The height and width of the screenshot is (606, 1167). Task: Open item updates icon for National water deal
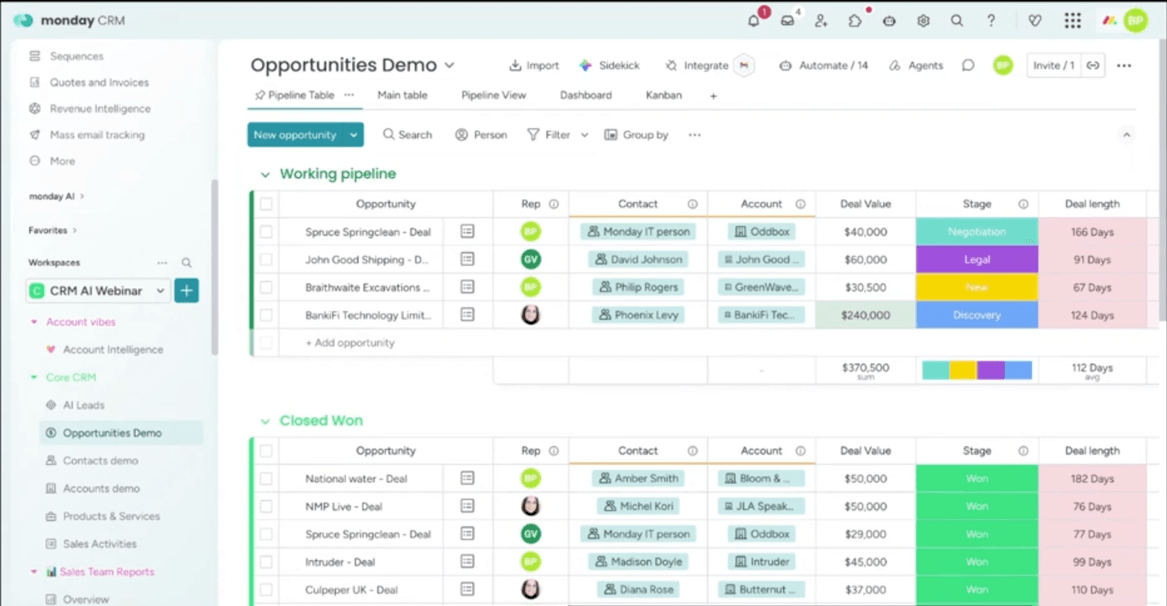pos(467,478)
